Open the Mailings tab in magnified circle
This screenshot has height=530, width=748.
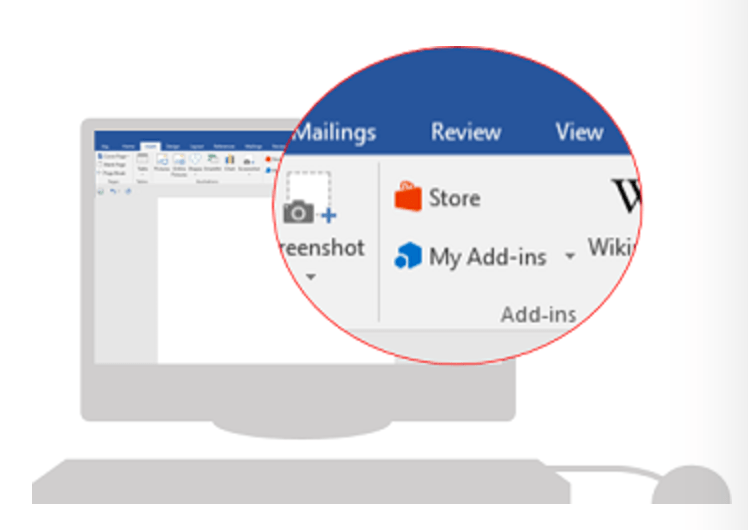pyautogui.click(x=335, y=133)
